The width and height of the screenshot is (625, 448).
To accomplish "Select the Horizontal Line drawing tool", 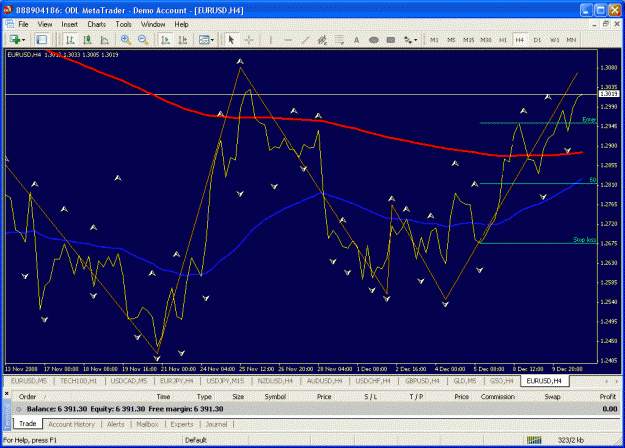I will pos(288,40).
